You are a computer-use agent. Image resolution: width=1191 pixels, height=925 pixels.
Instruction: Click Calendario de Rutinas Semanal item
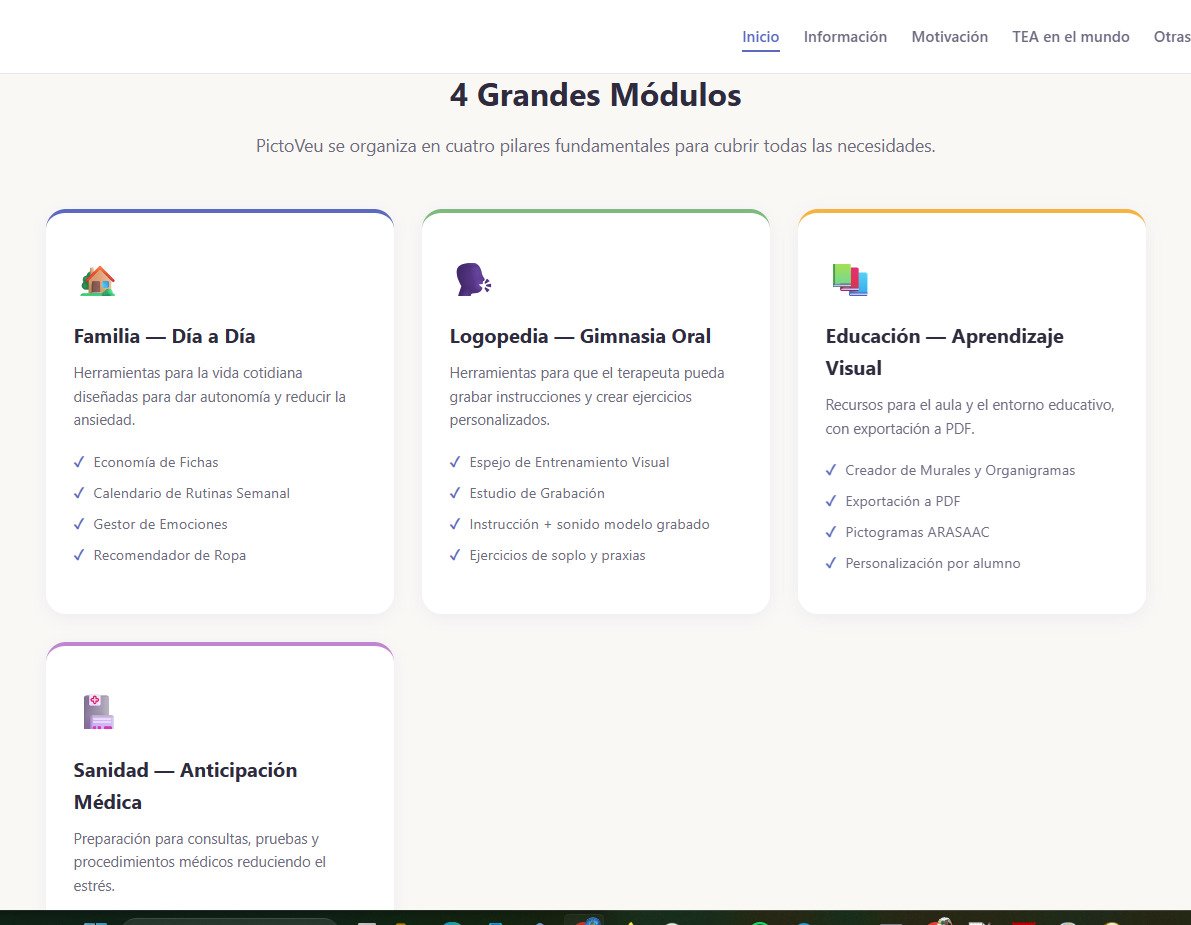coord(191,493)
